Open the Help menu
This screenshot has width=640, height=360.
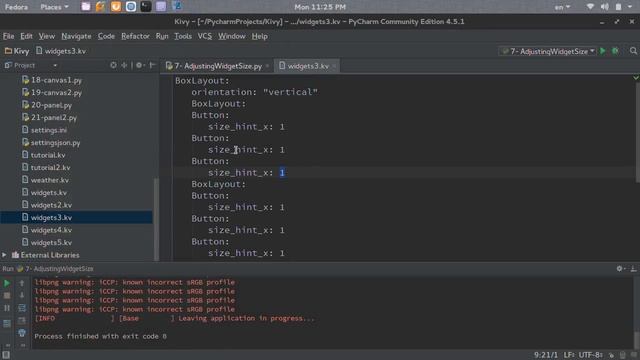tap(259, 36)
